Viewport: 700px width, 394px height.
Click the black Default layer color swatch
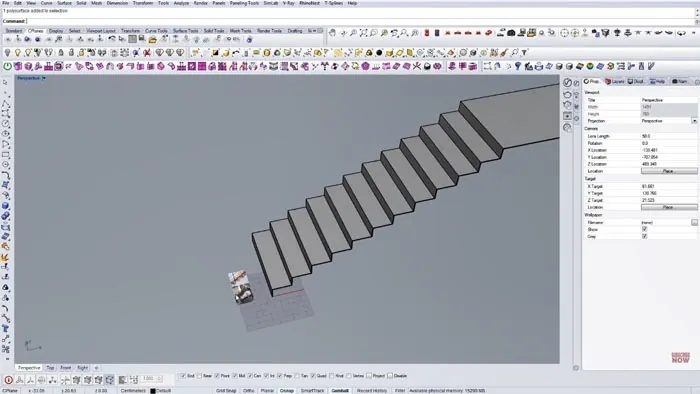153,391
